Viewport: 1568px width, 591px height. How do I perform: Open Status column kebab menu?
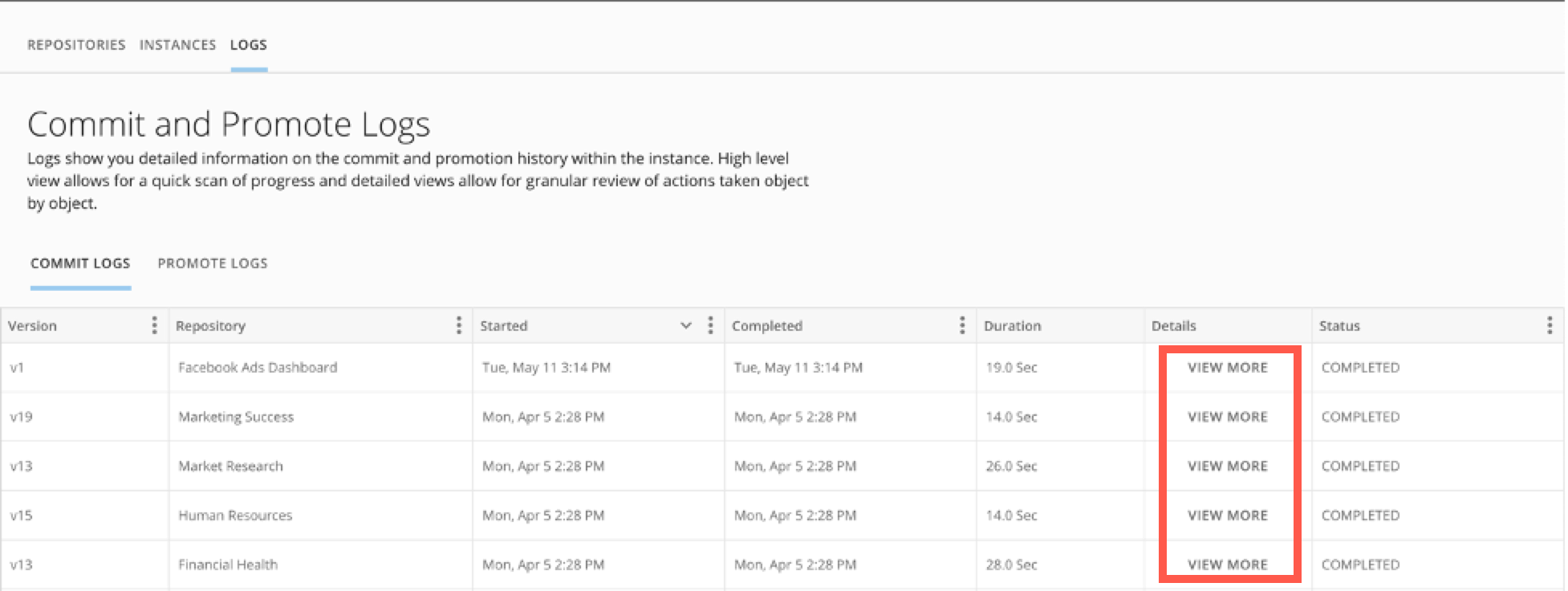pos(1550,325)
